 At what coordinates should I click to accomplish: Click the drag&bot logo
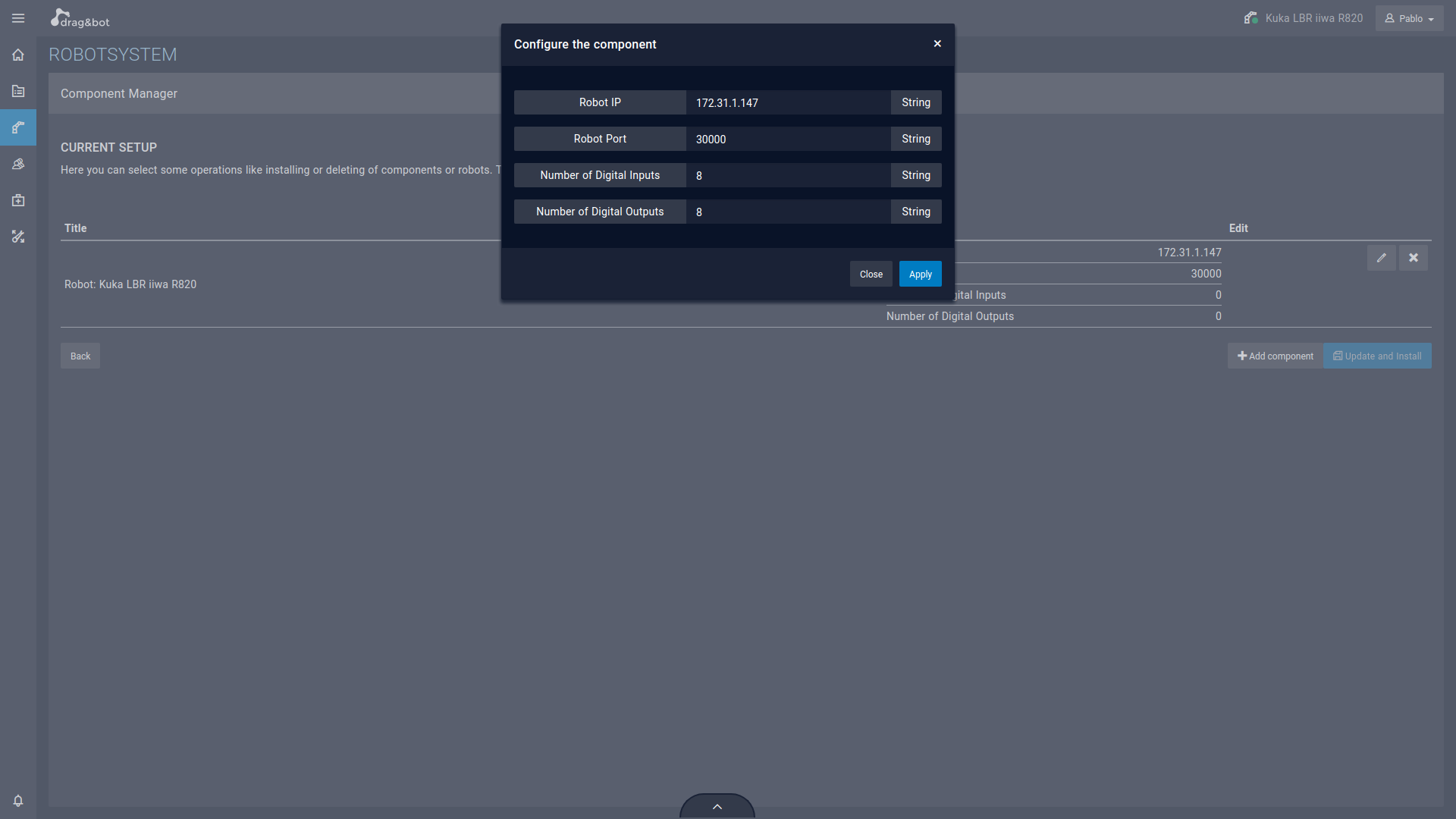[80, 18]
